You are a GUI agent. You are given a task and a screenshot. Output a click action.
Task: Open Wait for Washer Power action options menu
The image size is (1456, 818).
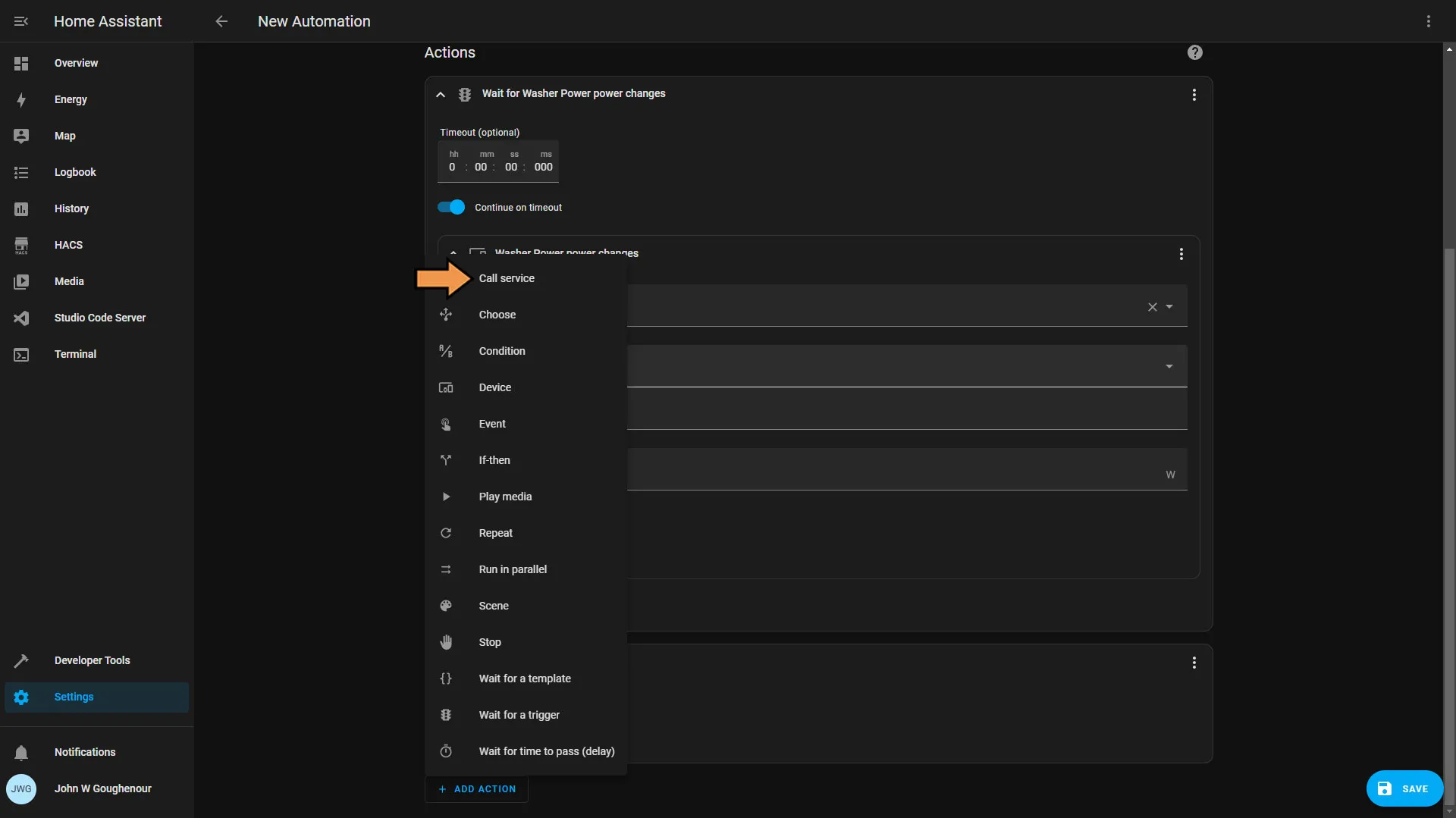coord(1194,95)
